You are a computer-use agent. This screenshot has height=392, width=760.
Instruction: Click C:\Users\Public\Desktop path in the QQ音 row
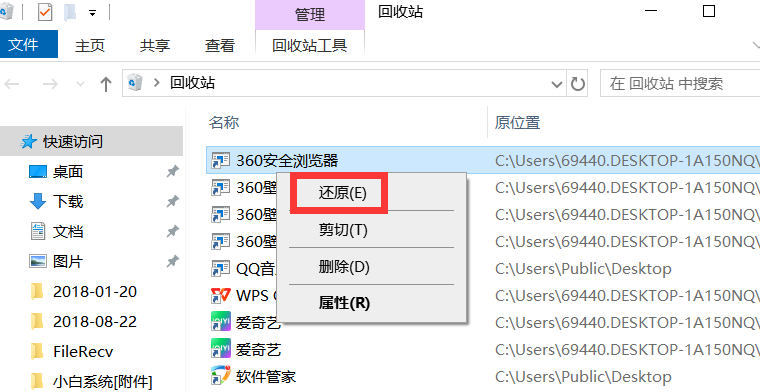point(583,268)
